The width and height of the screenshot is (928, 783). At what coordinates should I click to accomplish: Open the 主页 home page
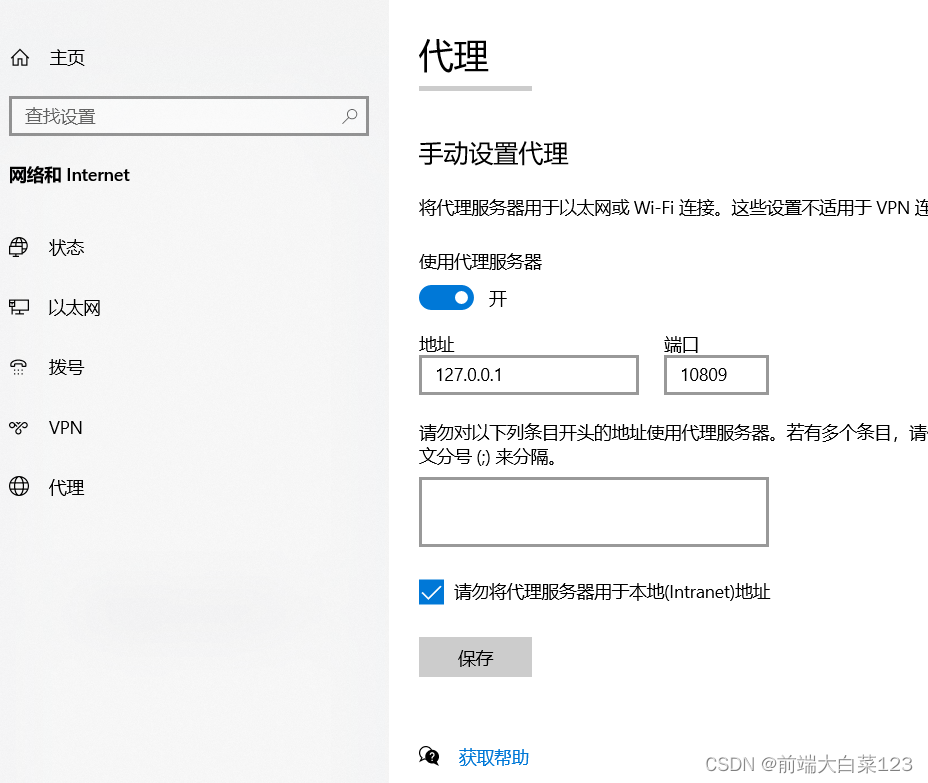[67, 57]
